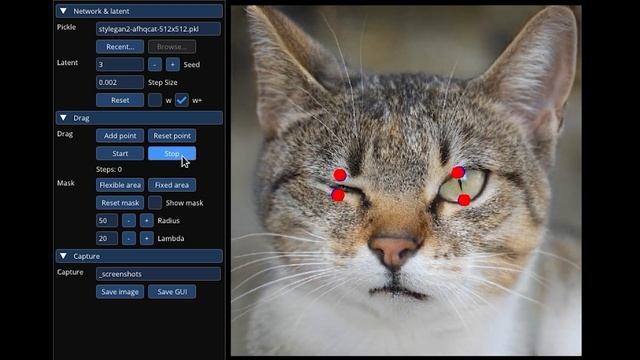Decrease the seed with minus button

(x=155, y=64)
